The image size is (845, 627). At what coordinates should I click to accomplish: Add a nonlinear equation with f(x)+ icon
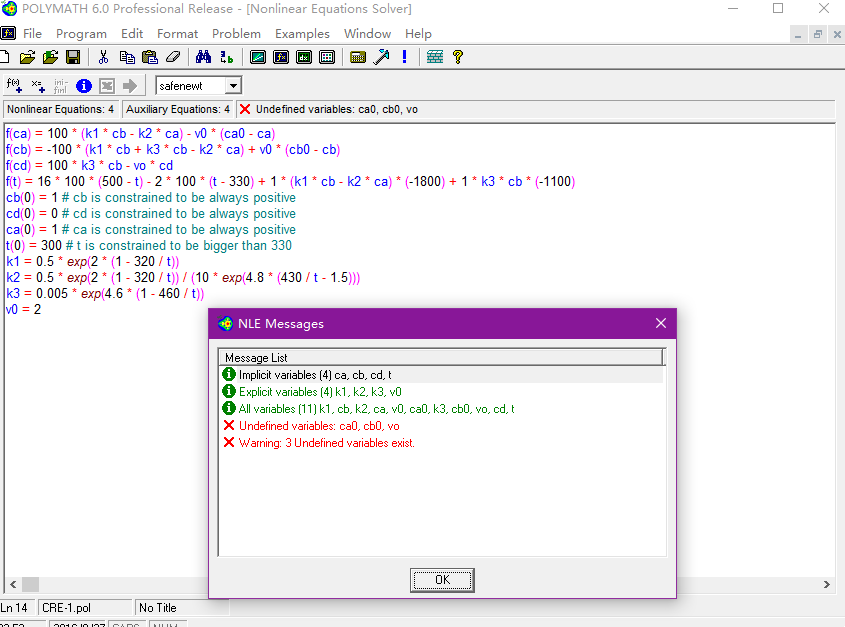(14, 85)
